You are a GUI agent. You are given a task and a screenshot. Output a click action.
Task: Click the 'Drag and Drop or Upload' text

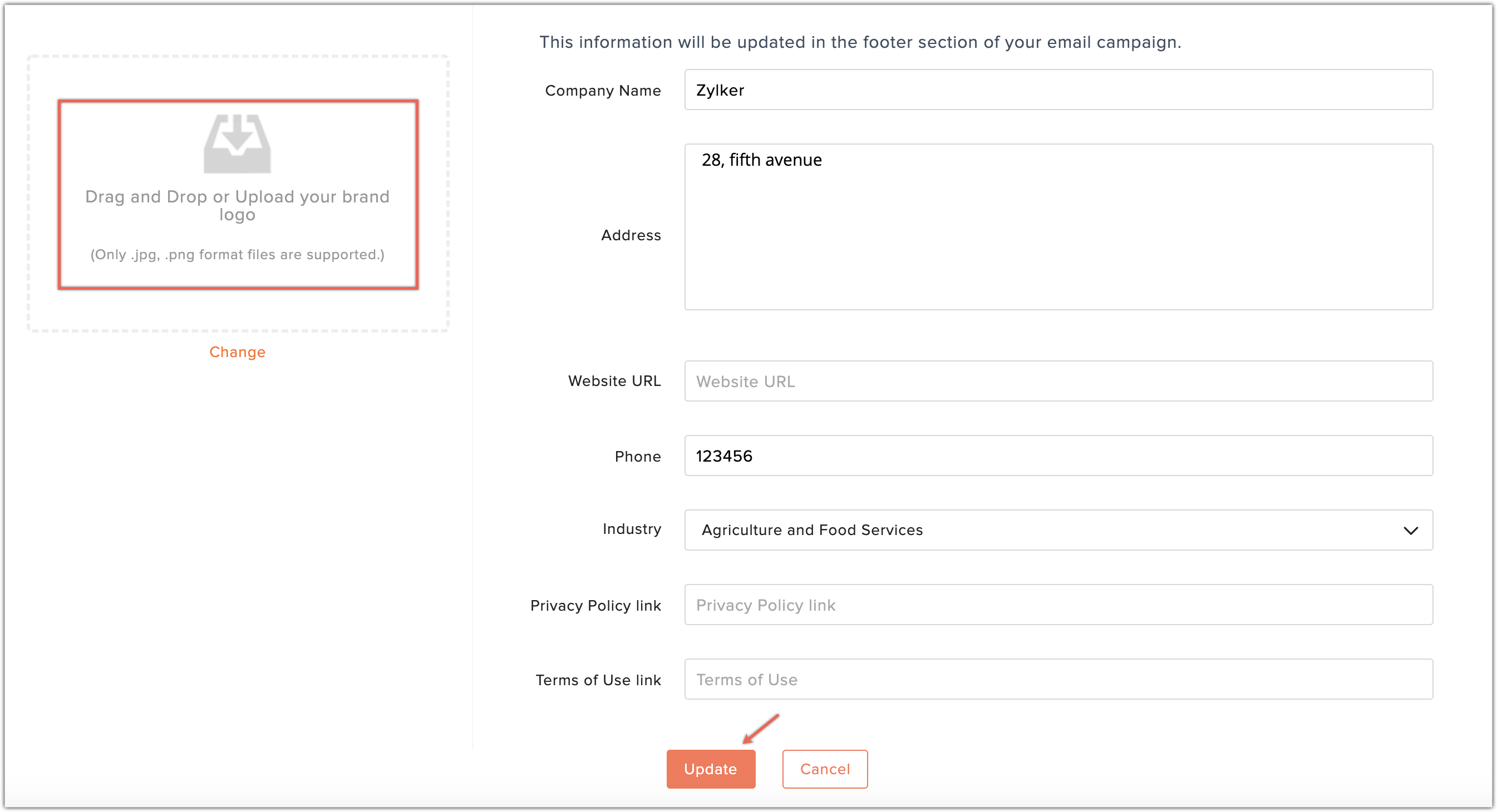[237, 205]
